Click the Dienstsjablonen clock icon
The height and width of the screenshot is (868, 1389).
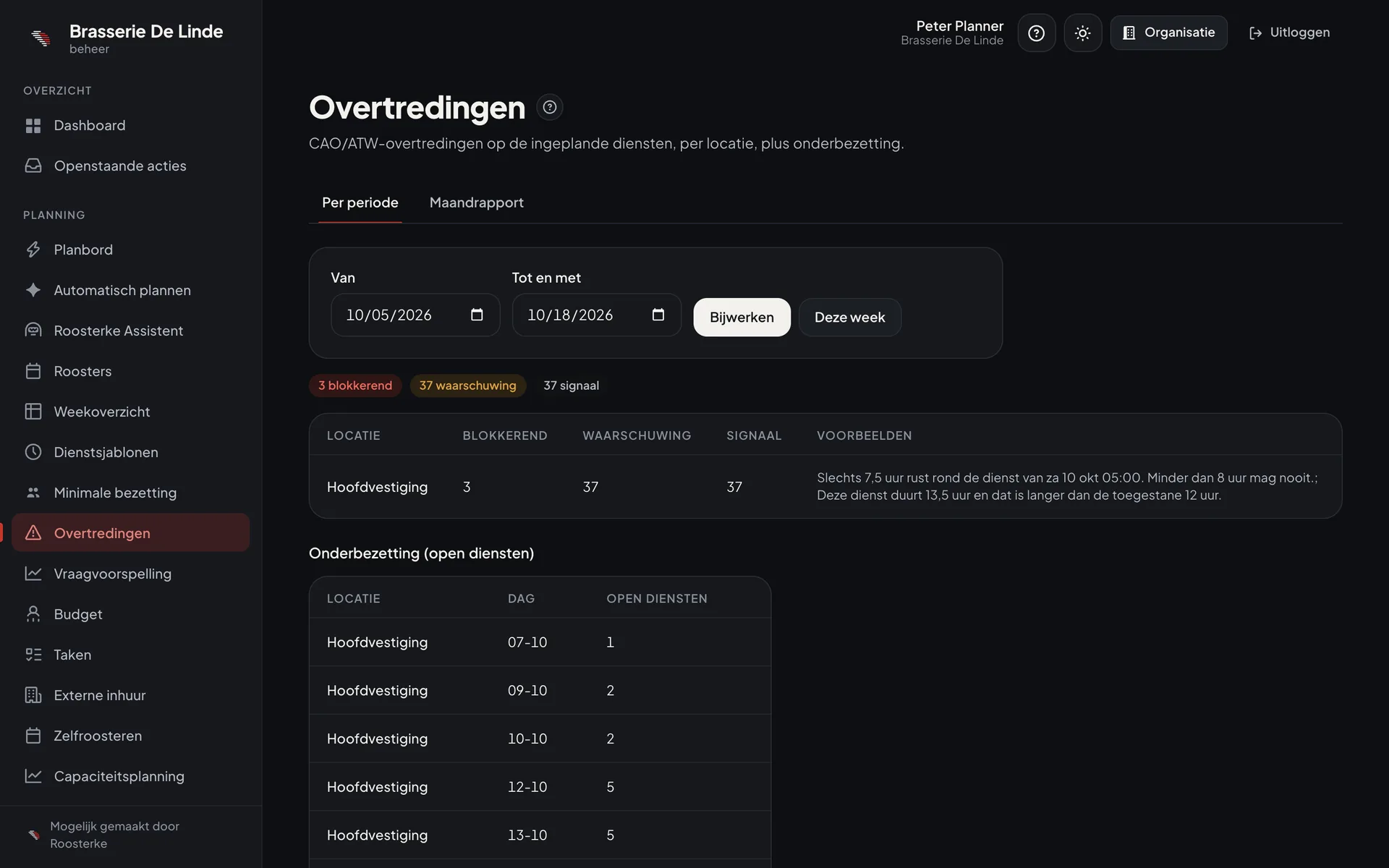coord(33,453)
